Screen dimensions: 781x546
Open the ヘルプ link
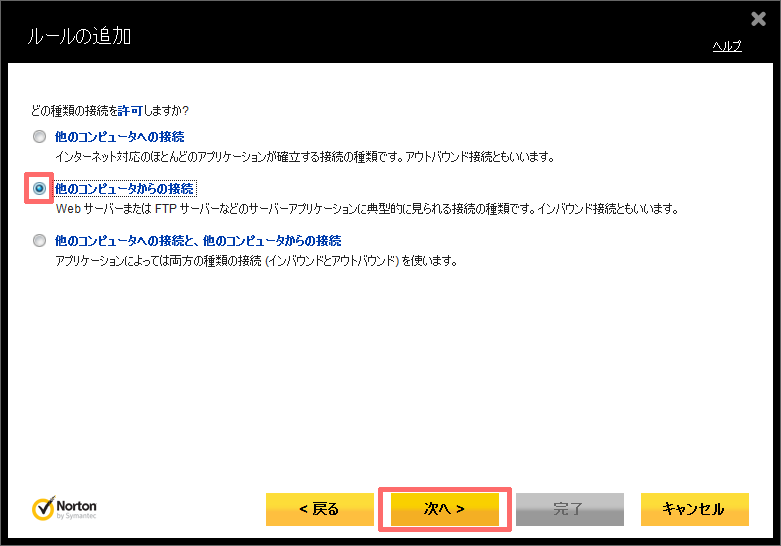[x=726, y=47]
